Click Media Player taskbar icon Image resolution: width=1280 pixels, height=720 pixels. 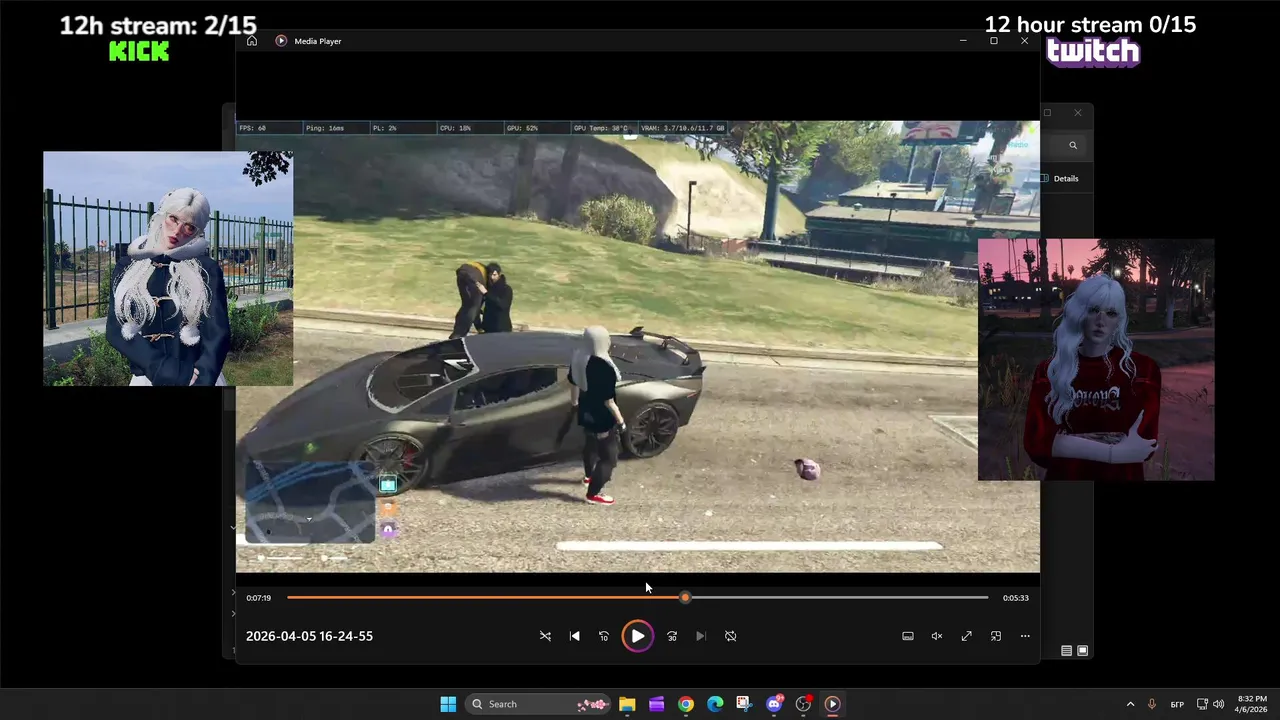pyautogui.click(x=832, y=704)
